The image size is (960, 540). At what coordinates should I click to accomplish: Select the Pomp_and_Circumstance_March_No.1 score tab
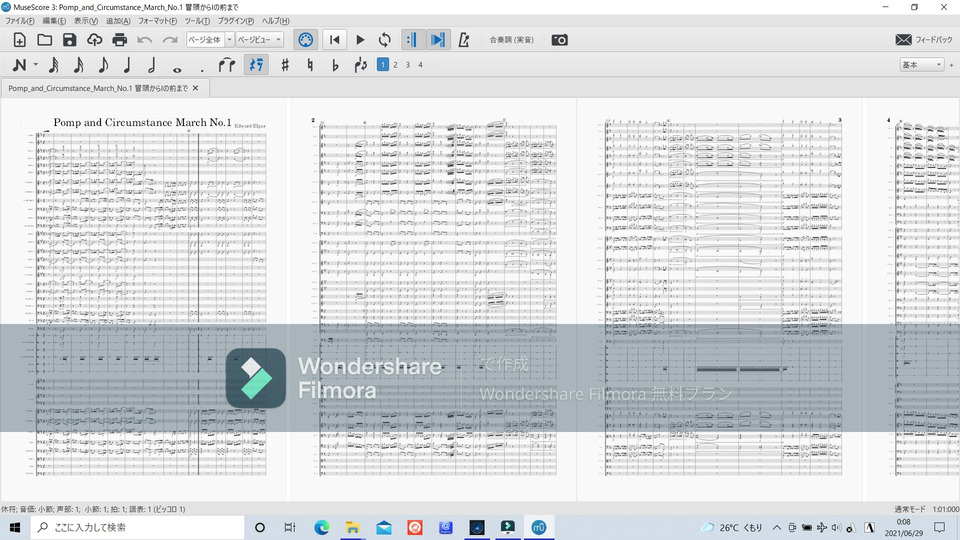click(x=98, y=88)
